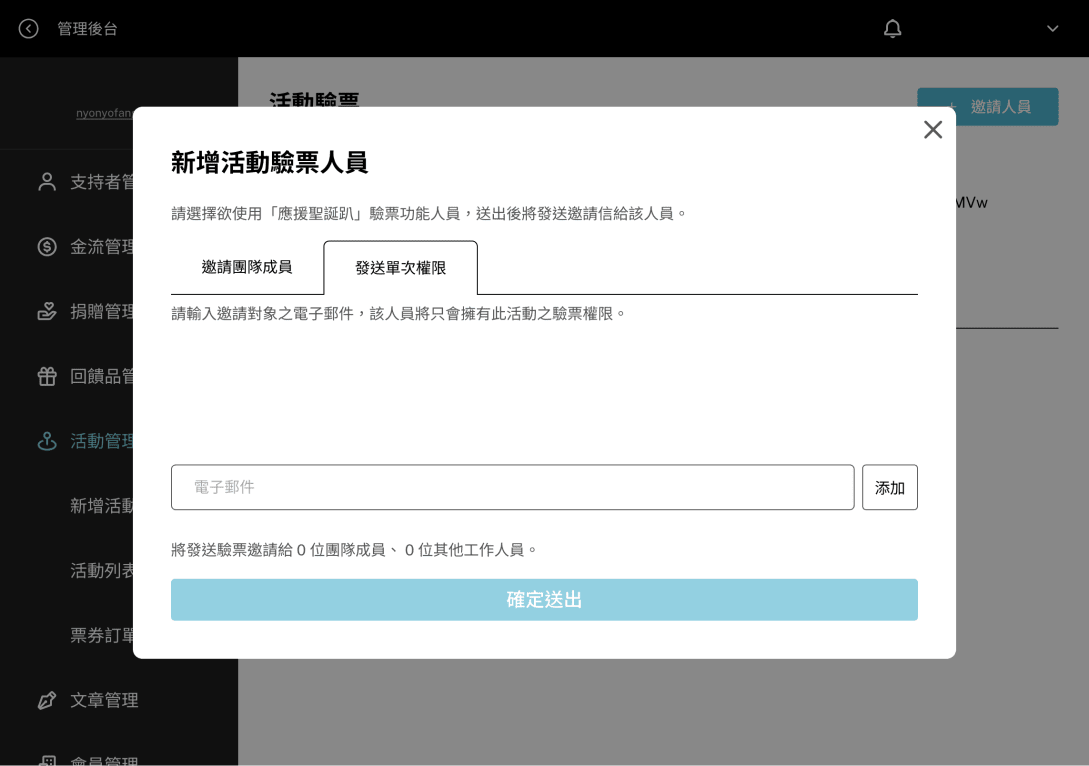This screenshot has height=766, width=1089.
Task: Open the 票券訂單 submenu item
Action: [101, 635]
